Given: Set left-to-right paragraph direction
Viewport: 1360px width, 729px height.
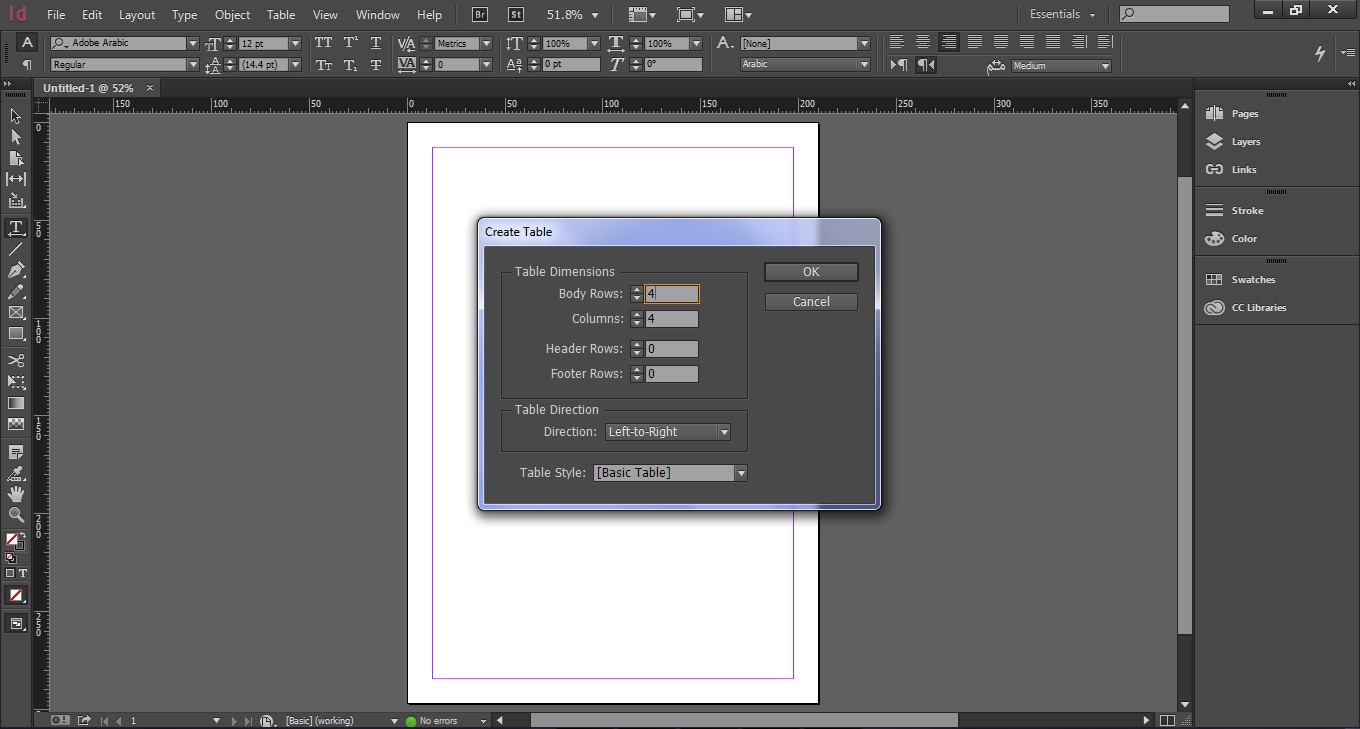Looking at the screenshot, I should pyautogui.click(x=900, y=65).
